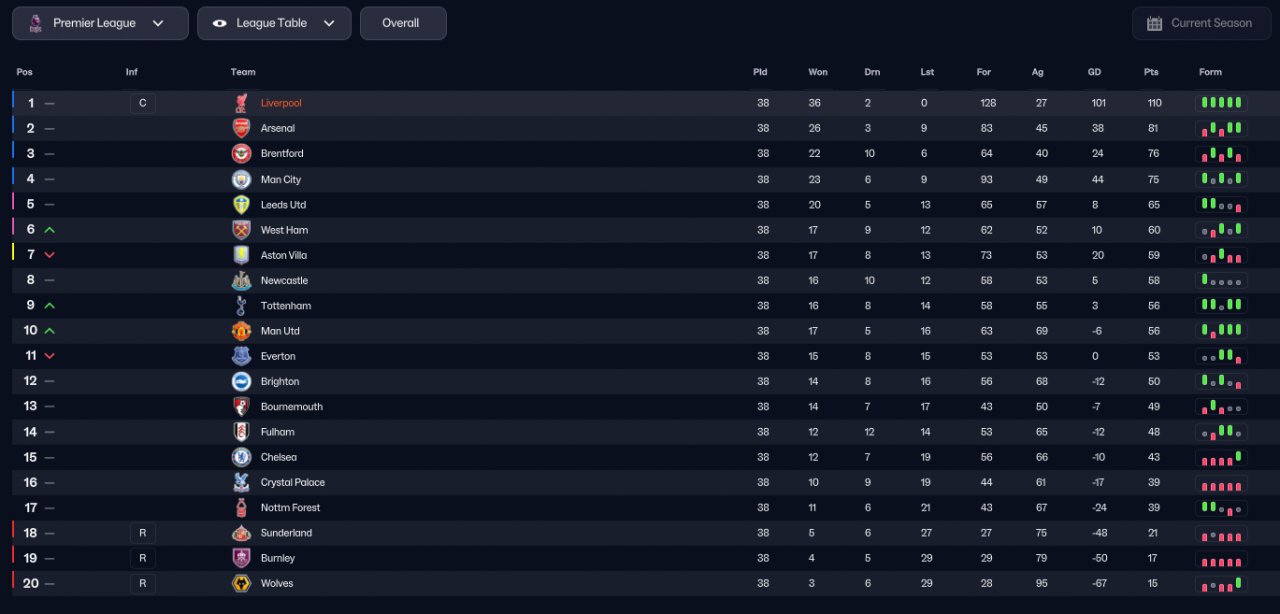
Task: Click the Man City club crest
Action: point(241,179)
